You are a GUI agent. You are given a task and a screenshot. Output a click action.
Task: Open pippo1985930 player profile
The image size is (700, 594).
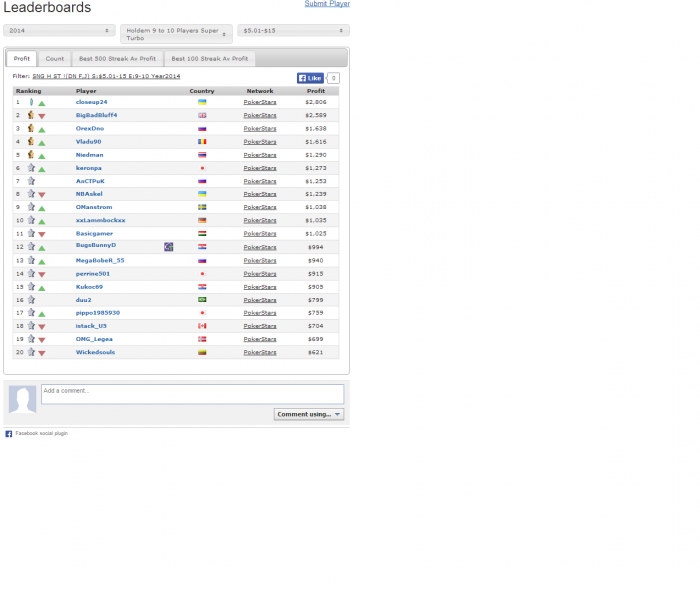98,313
